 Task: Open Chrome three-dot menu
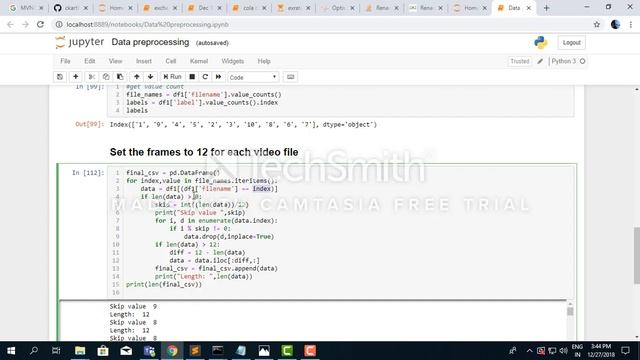point(631,24)
